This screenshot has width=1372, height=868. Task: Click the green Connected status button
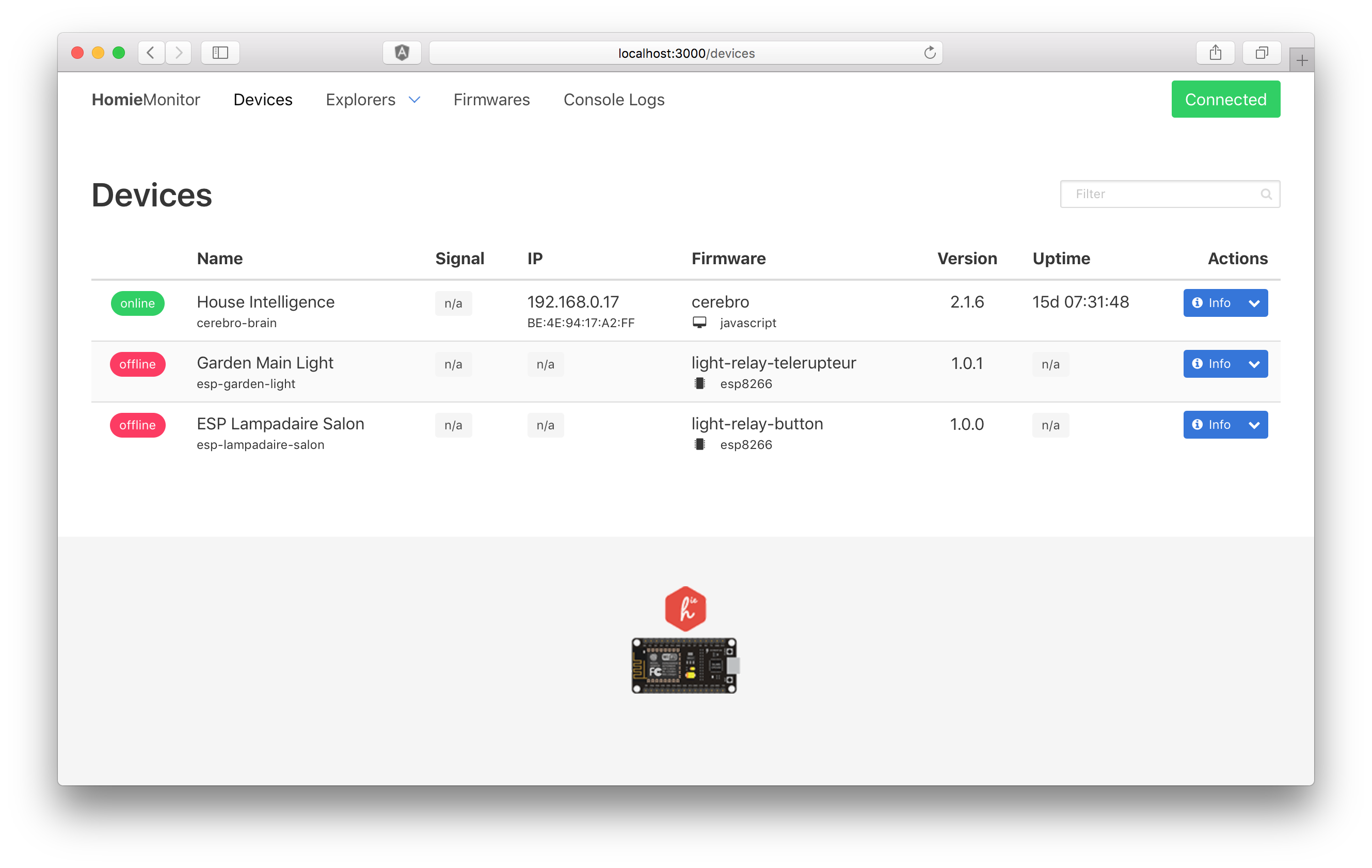point(1225,100)
